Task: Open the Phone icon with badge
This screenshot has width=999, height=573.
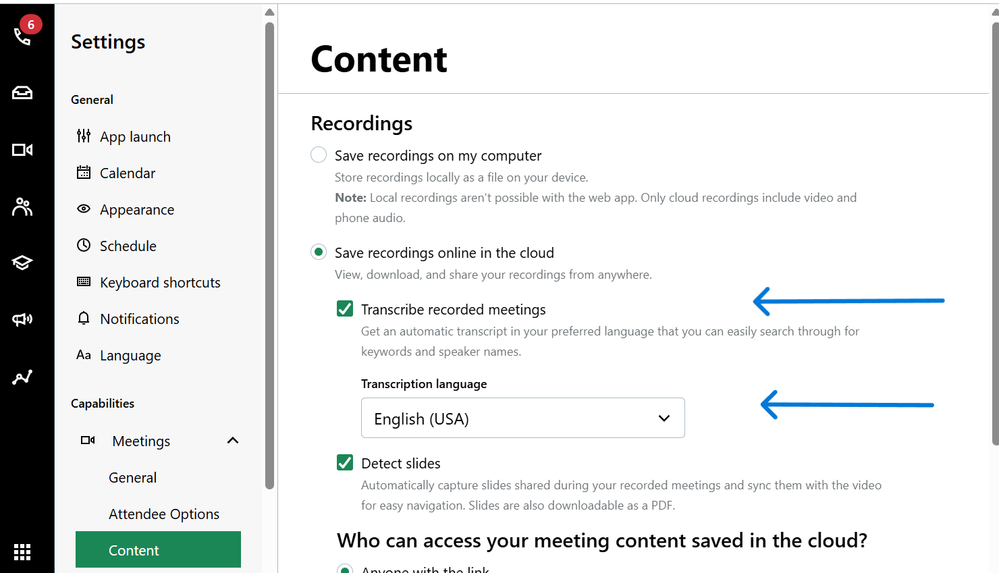Action: (x=22, y=35)
